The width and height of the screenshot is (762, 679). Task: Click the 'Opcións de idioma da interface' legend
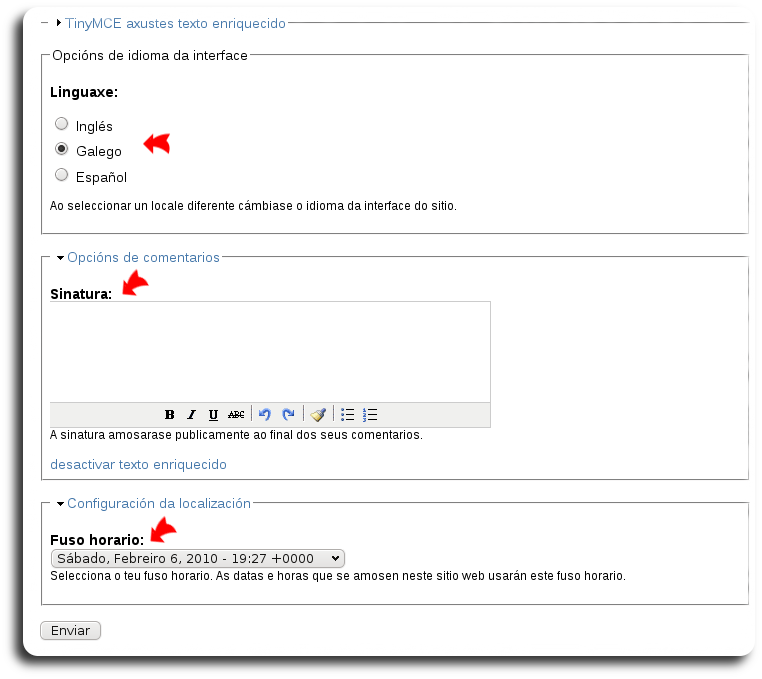pos(150,55)
